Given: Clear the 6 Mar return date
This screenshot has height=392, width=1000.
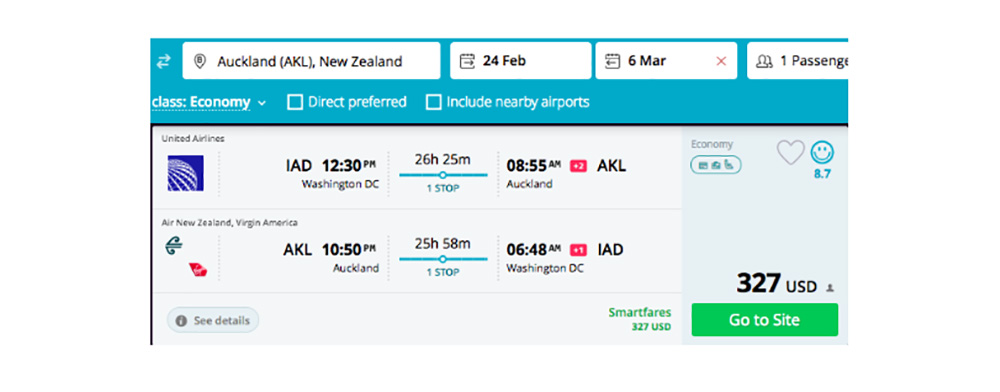Looking at the screenshot, I should 721,61.
